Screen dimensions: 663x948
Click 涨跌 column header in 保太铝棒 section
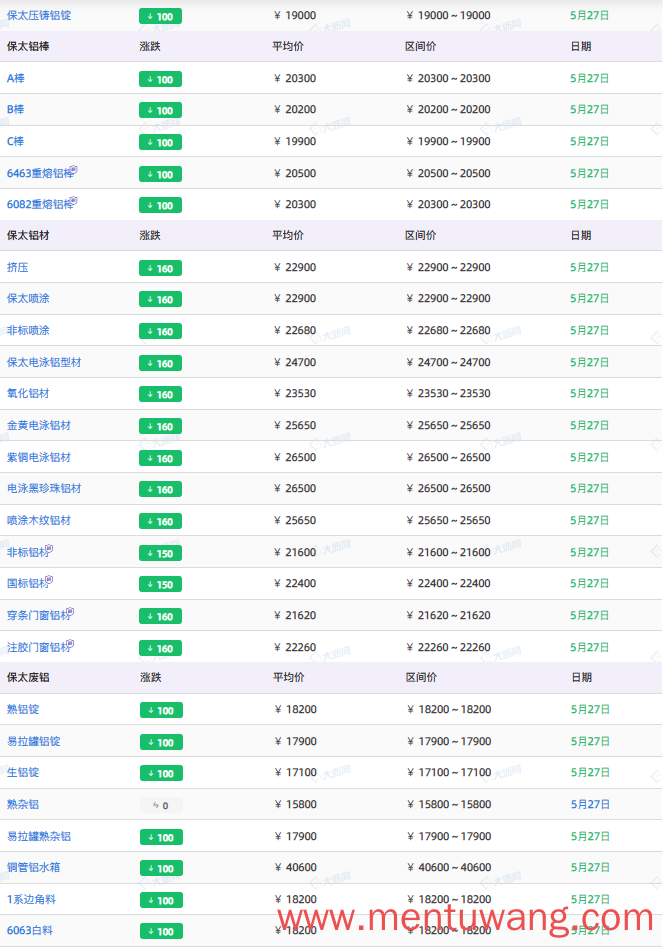pos(150,47)
